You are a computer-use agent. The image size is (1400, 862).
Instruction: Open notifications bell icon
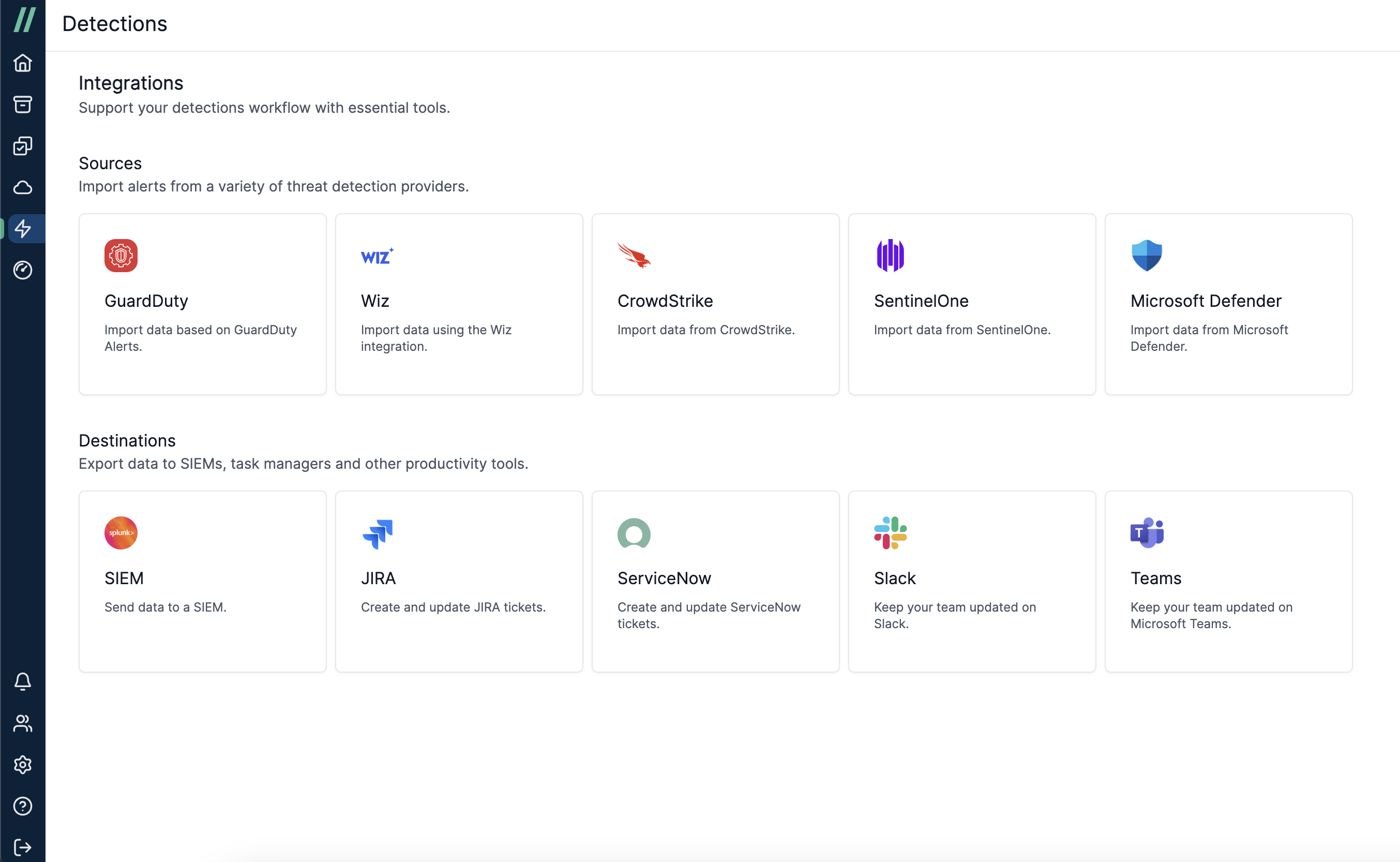click(23, 681)
